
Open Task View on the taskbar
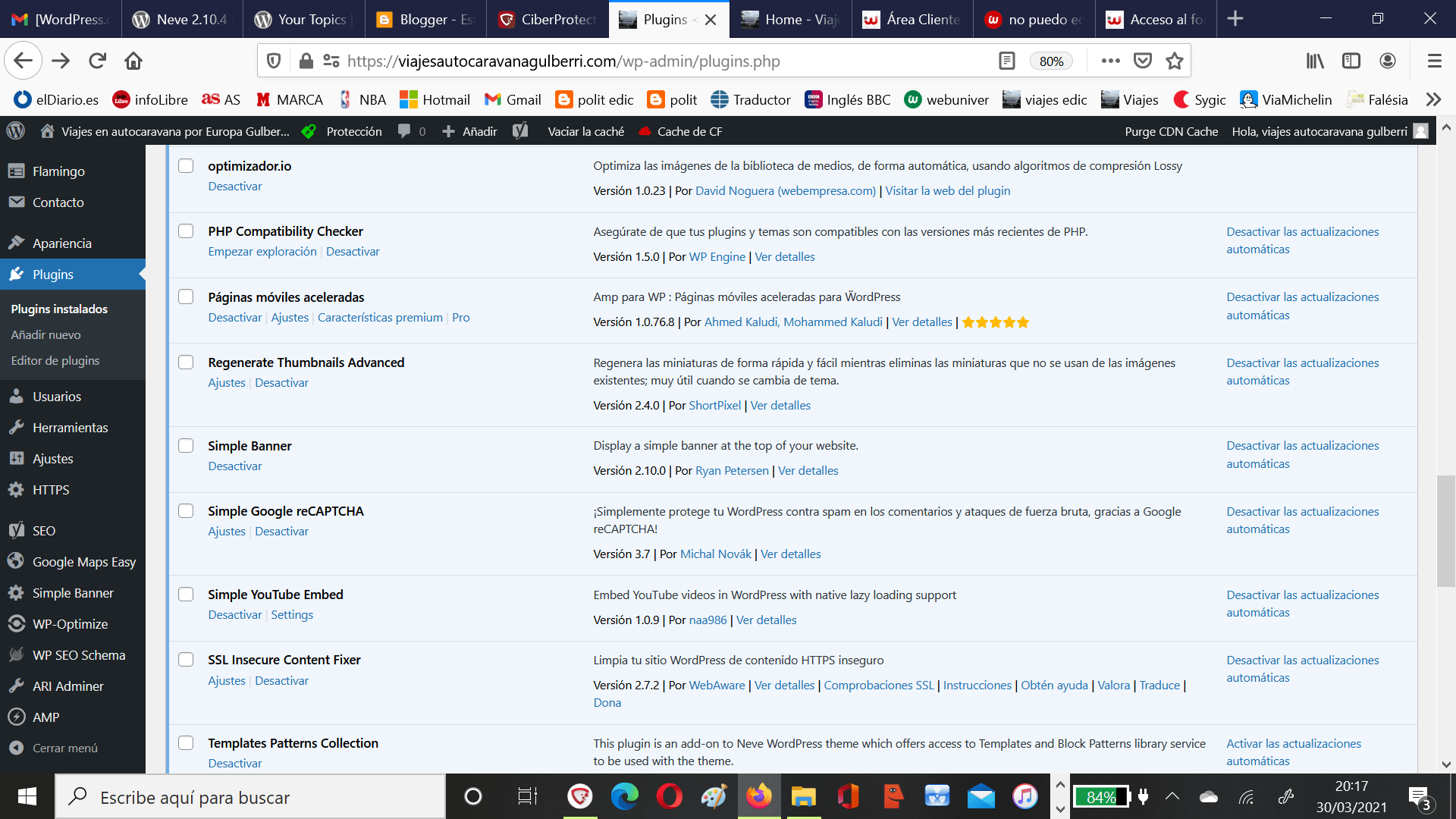click(x=527, y=796)
